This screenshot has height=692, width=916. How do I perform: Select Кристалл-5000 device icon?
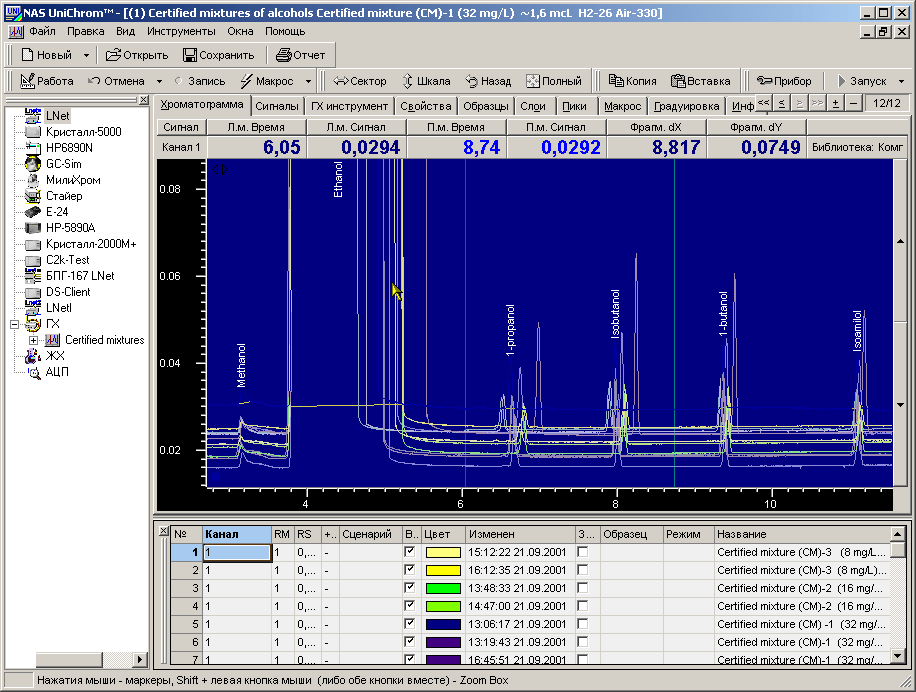point(33,131)
